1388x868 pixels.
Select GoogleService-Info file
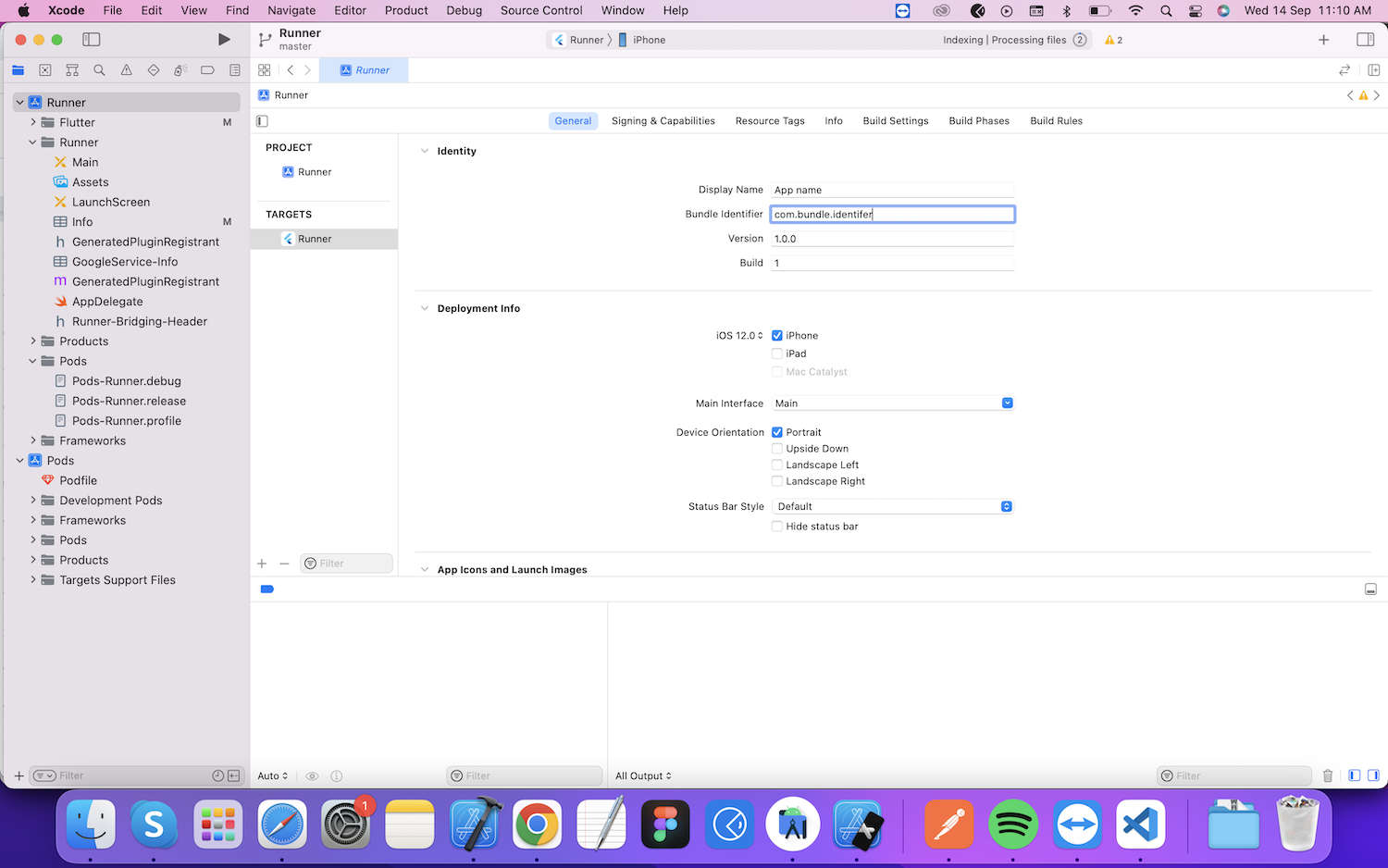(125, 262)
